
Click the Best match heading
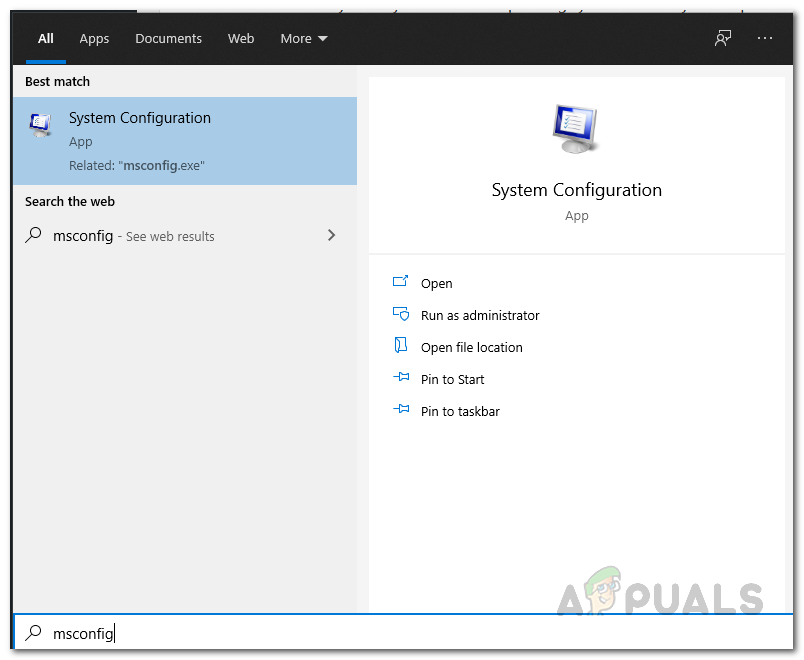57,82
